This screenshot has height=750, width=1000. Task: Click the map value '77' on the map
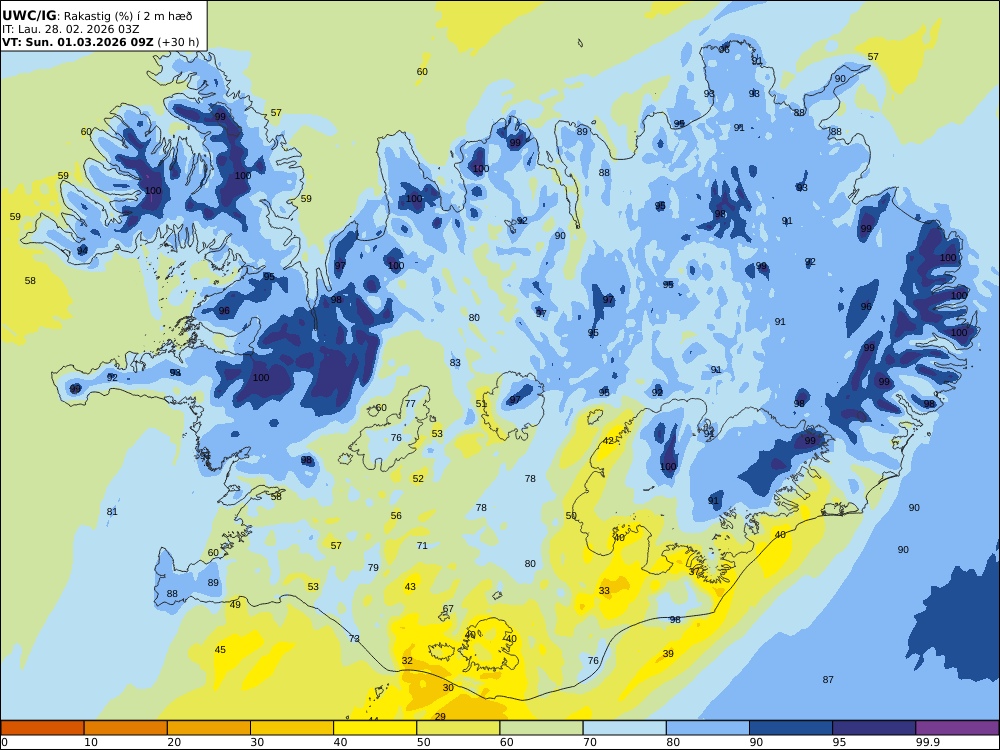click(410, 403)
